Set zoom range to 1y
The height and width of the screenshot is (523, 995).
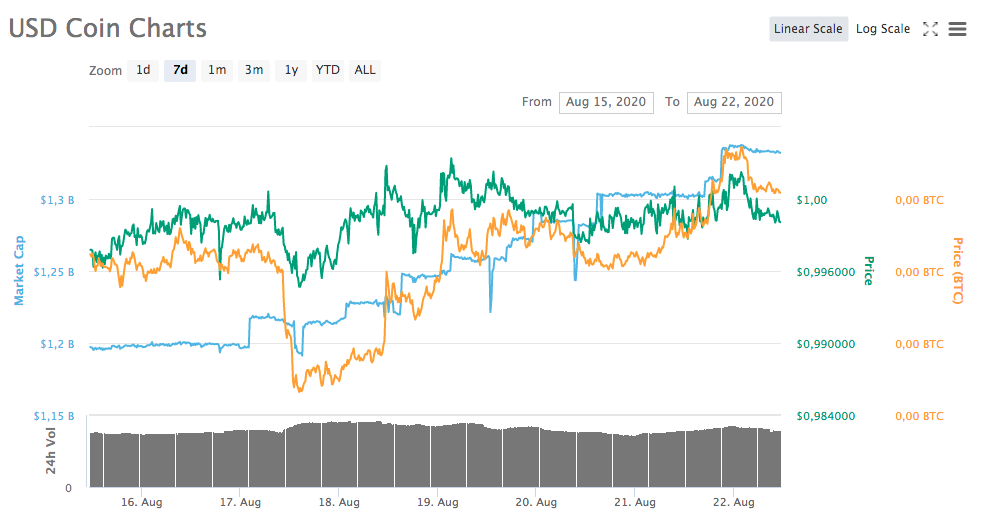[291, 70]
